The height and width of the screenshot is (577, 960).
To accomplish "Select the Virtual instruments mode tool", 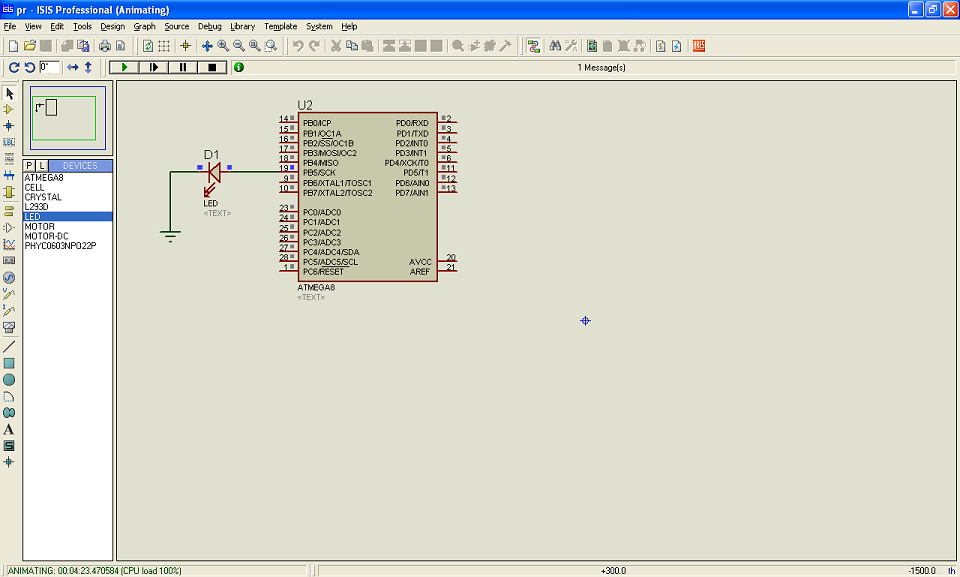I will (x=9, y=327).
